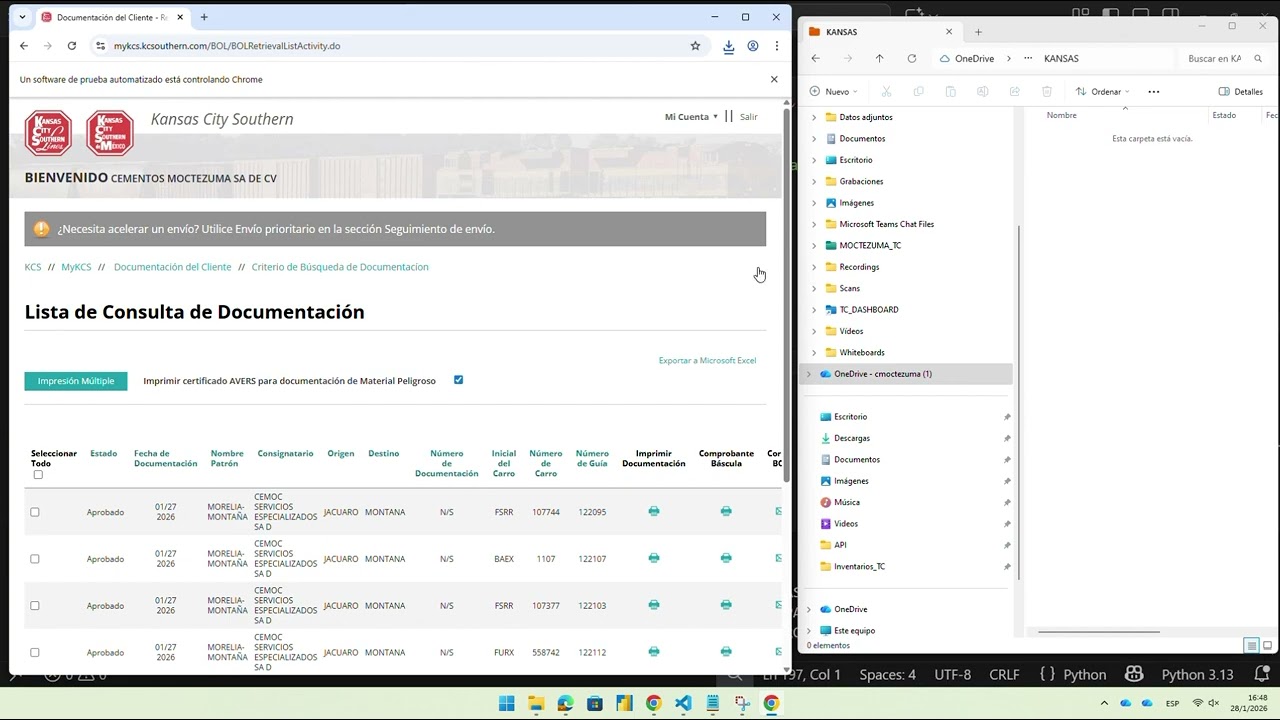Open Detalles pane in File Explorer

1241,92
